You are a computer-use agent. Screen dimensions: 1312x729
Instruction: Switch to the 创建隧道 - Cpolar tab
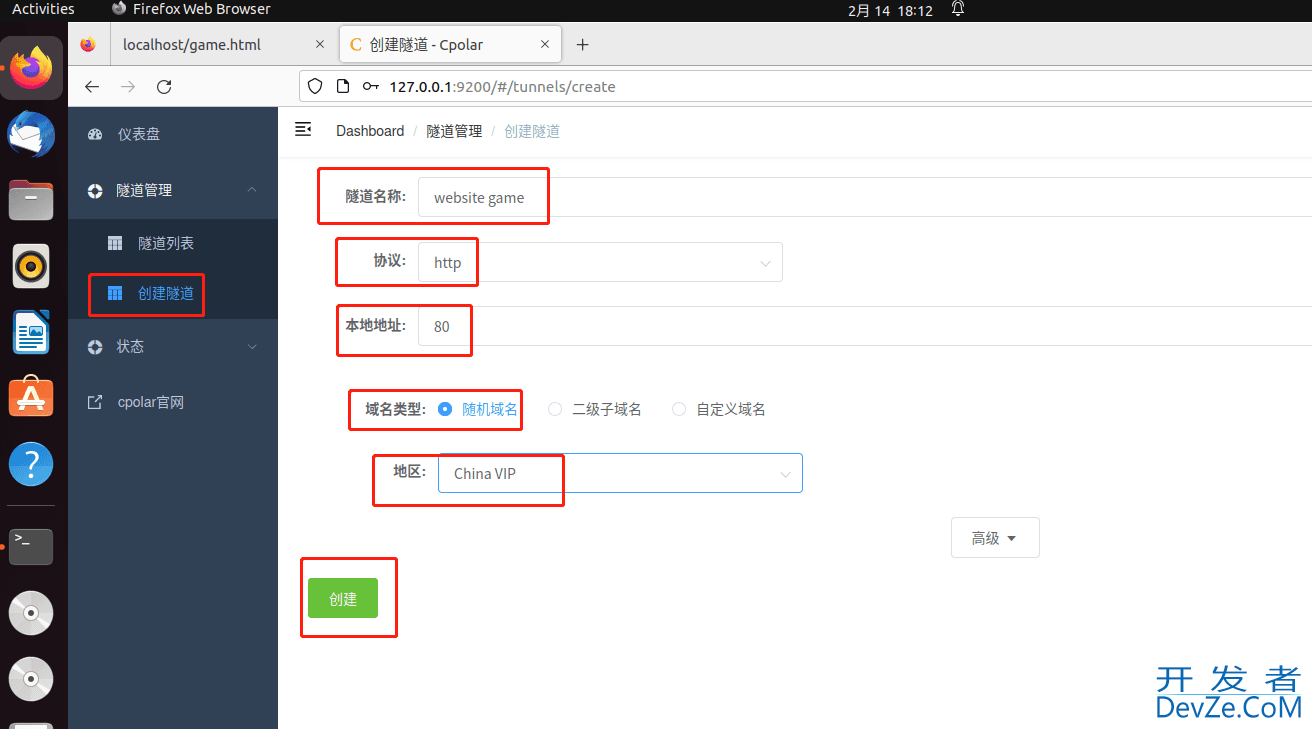tap(451, 45)
